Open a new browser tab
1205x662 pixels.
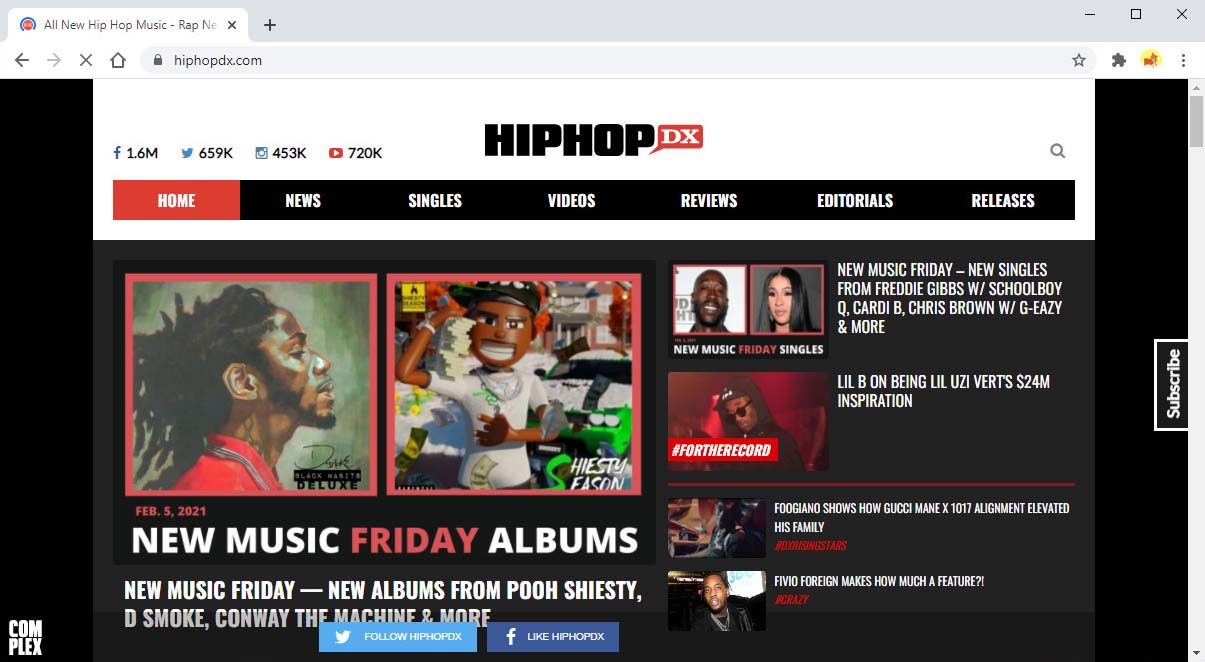coord(269,25)
